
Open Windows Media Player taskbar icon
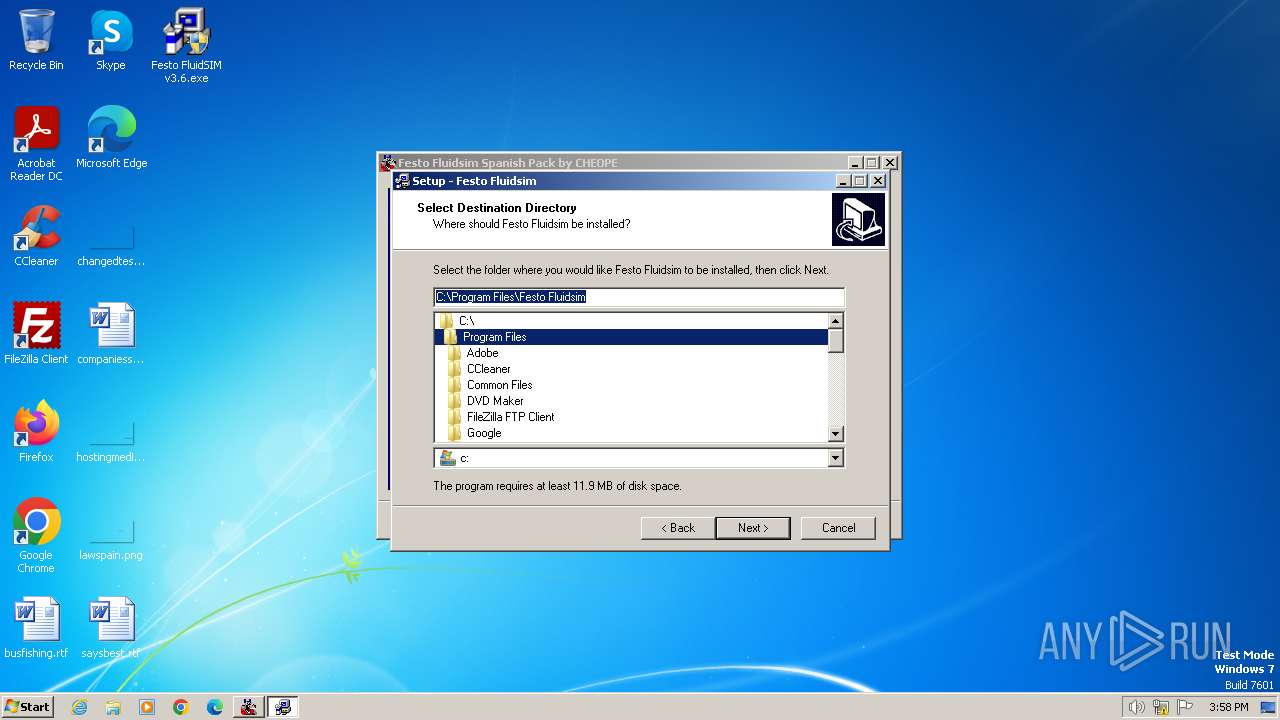click(147, 707)
